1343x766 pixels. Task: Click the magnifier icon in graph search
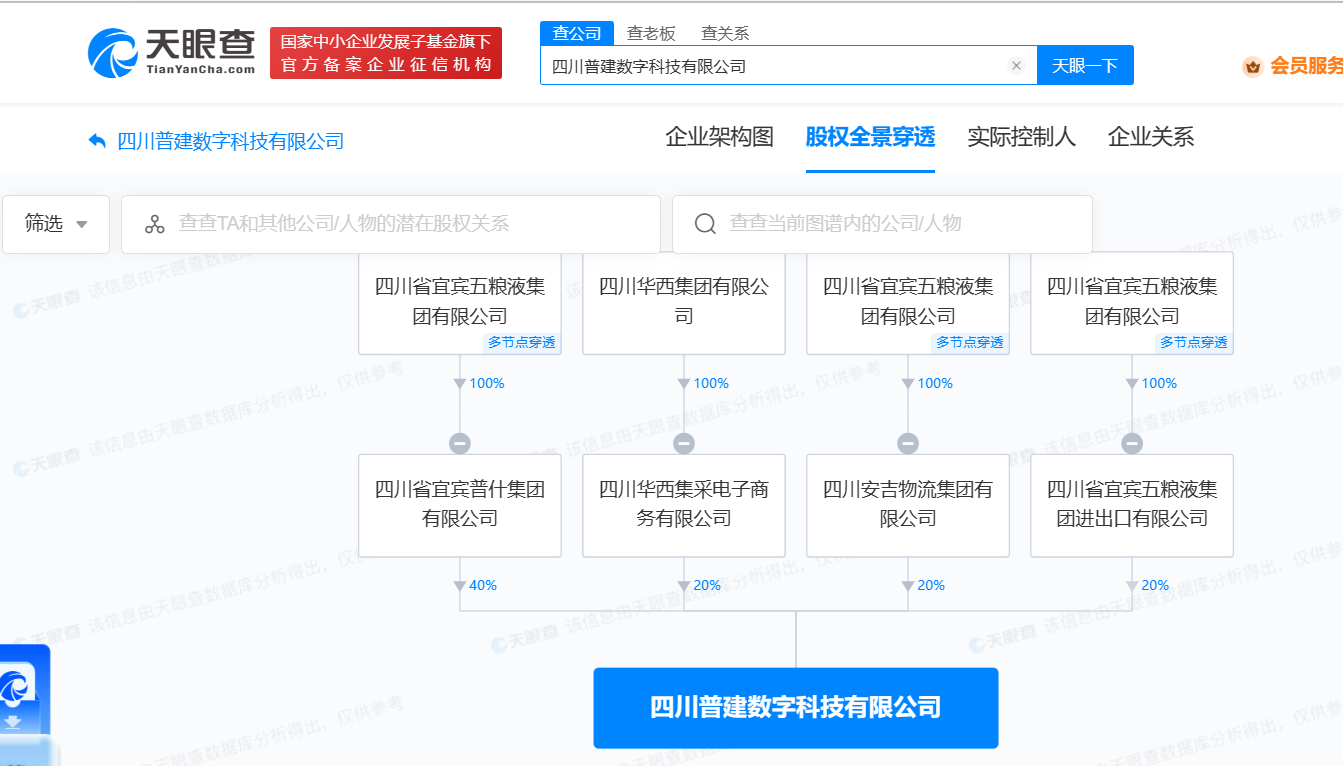705,224
